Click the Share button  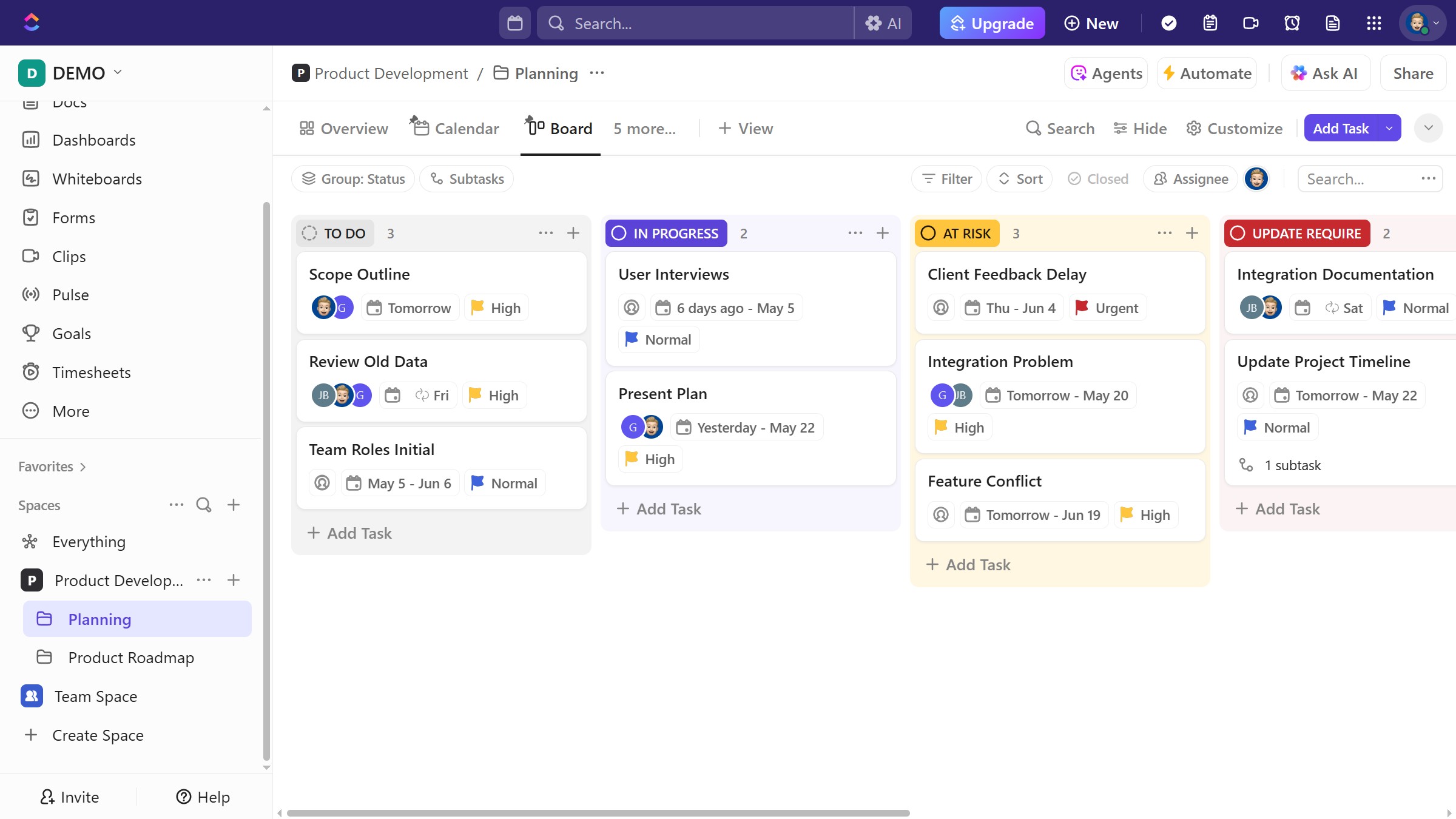pos(1413,73)
